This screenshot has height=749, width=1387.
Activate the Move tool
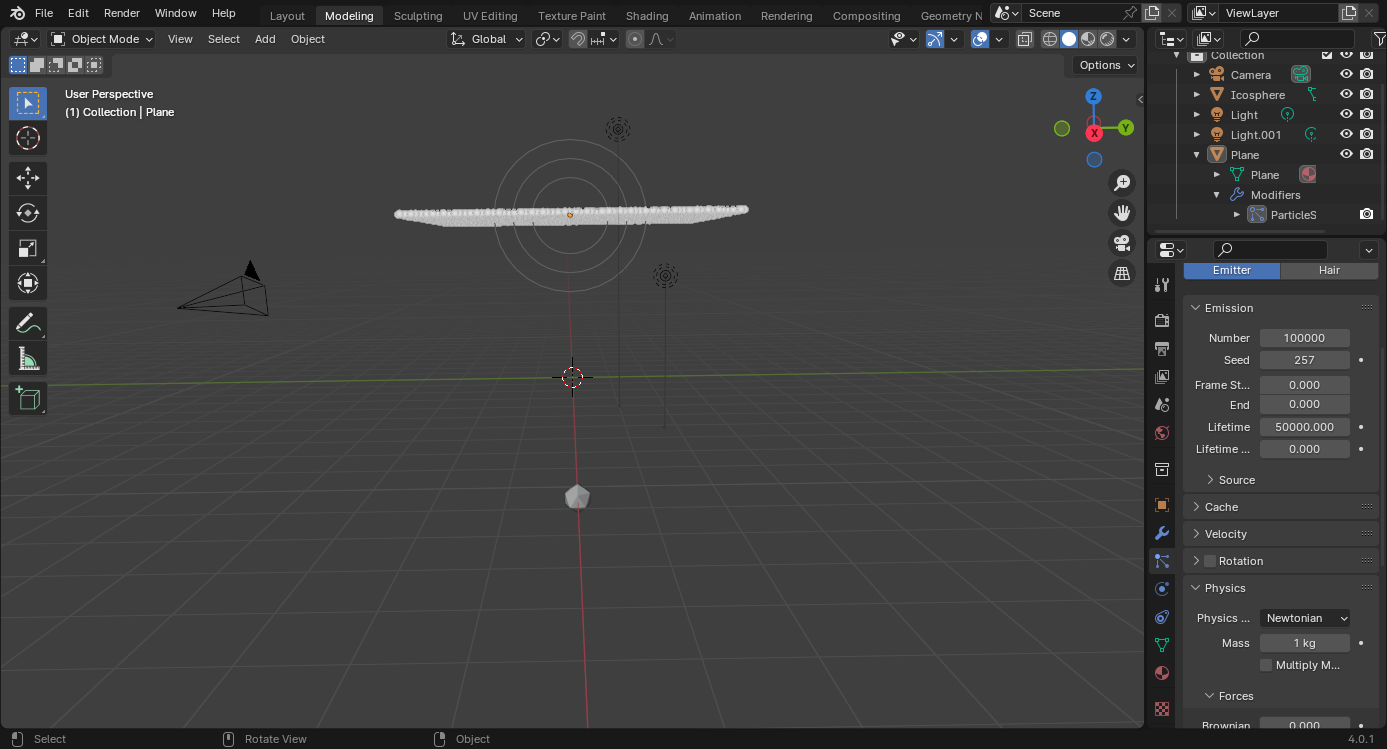(28, 178)
